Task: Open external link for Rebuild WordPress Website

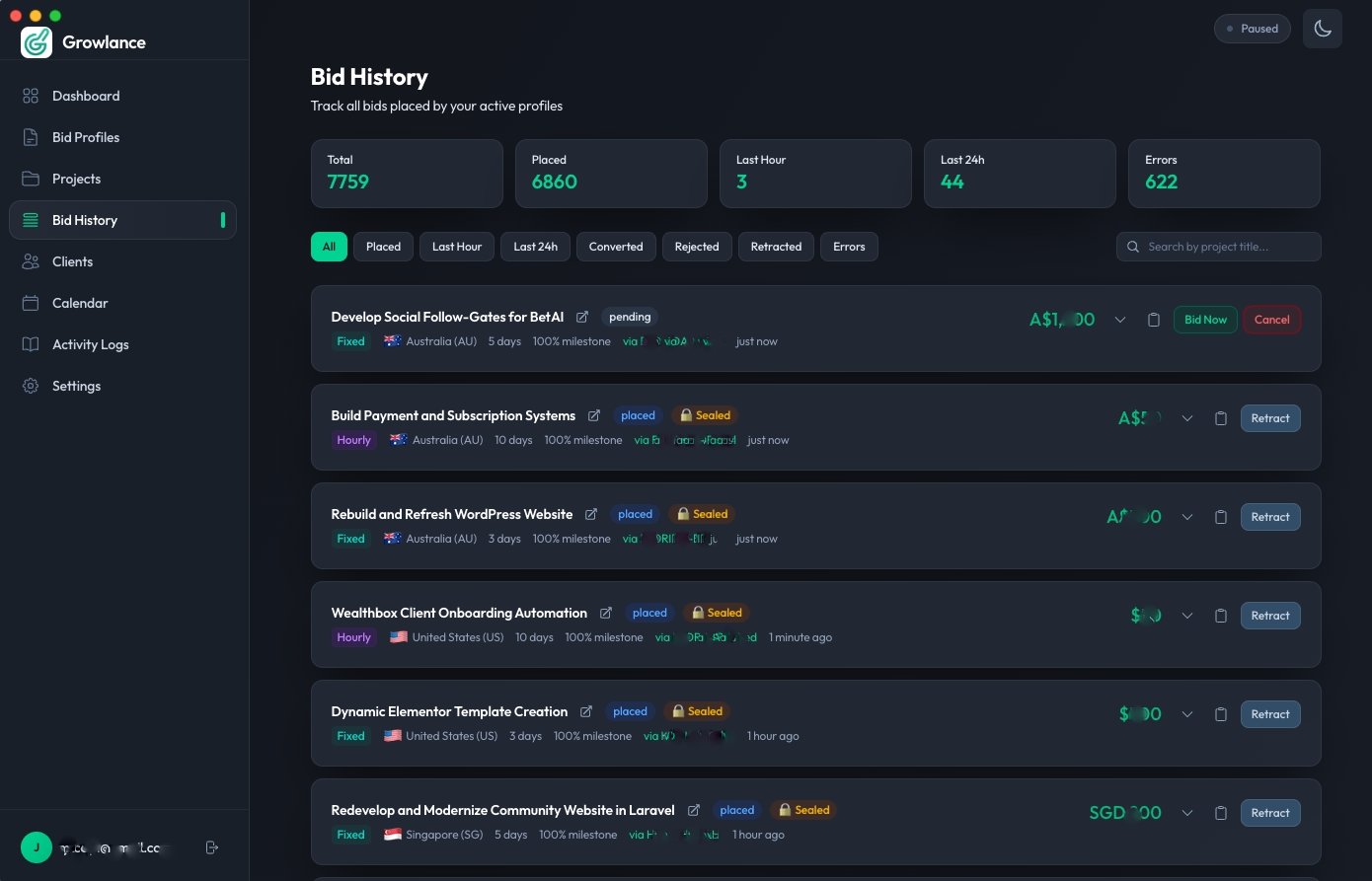Action: (x=591, y=514)
